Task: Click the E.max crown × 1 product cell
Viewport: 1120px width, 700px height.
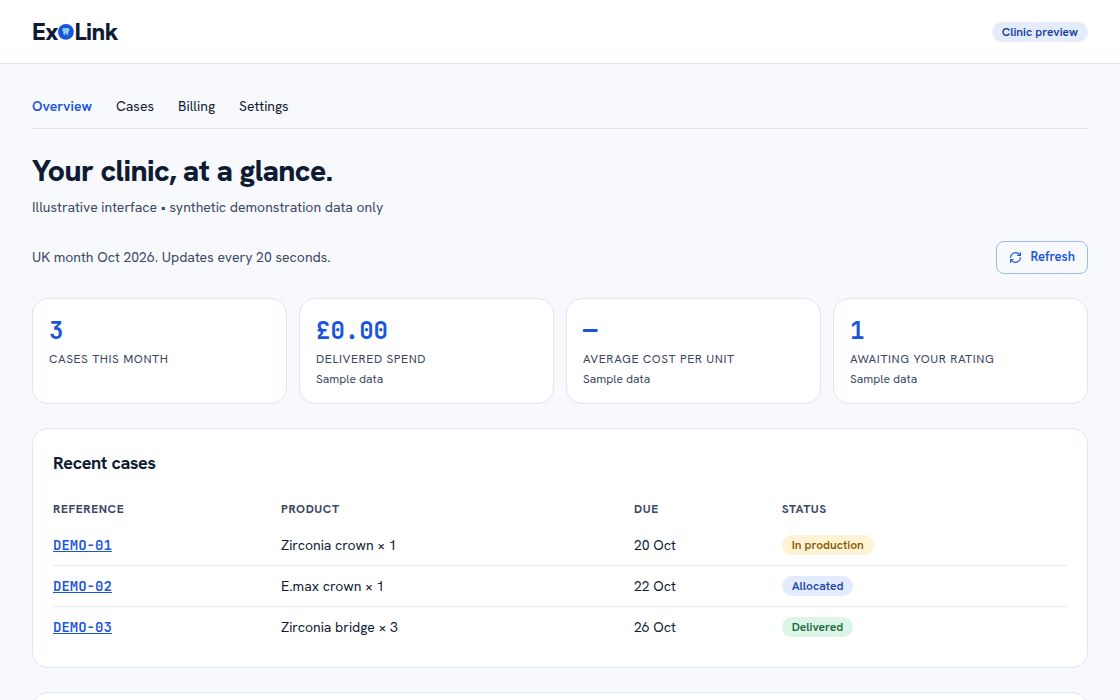Action: [332, 586]
